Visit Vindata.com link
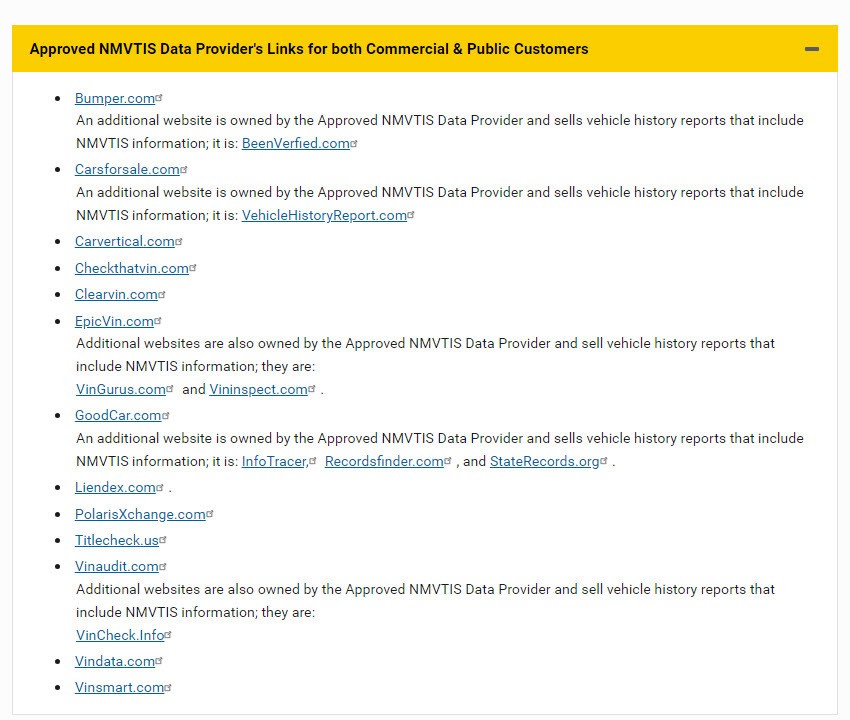This screenshot has height=720, width=850. 115,662
